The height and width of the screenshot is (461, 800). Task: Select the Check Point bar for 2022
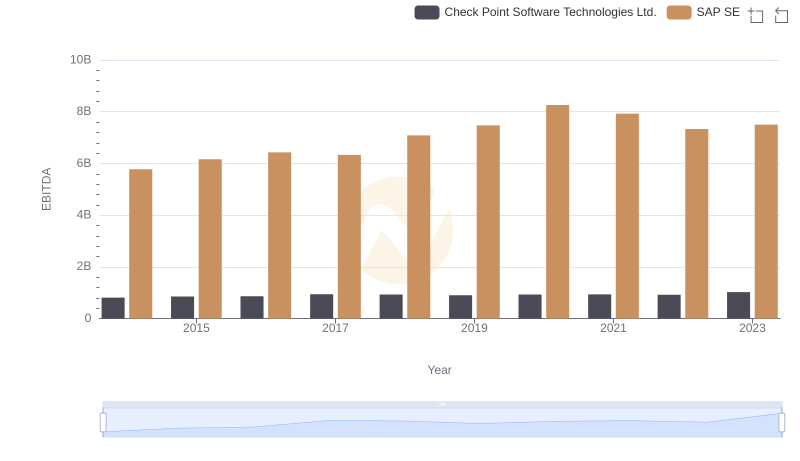(x=669, y=306)
